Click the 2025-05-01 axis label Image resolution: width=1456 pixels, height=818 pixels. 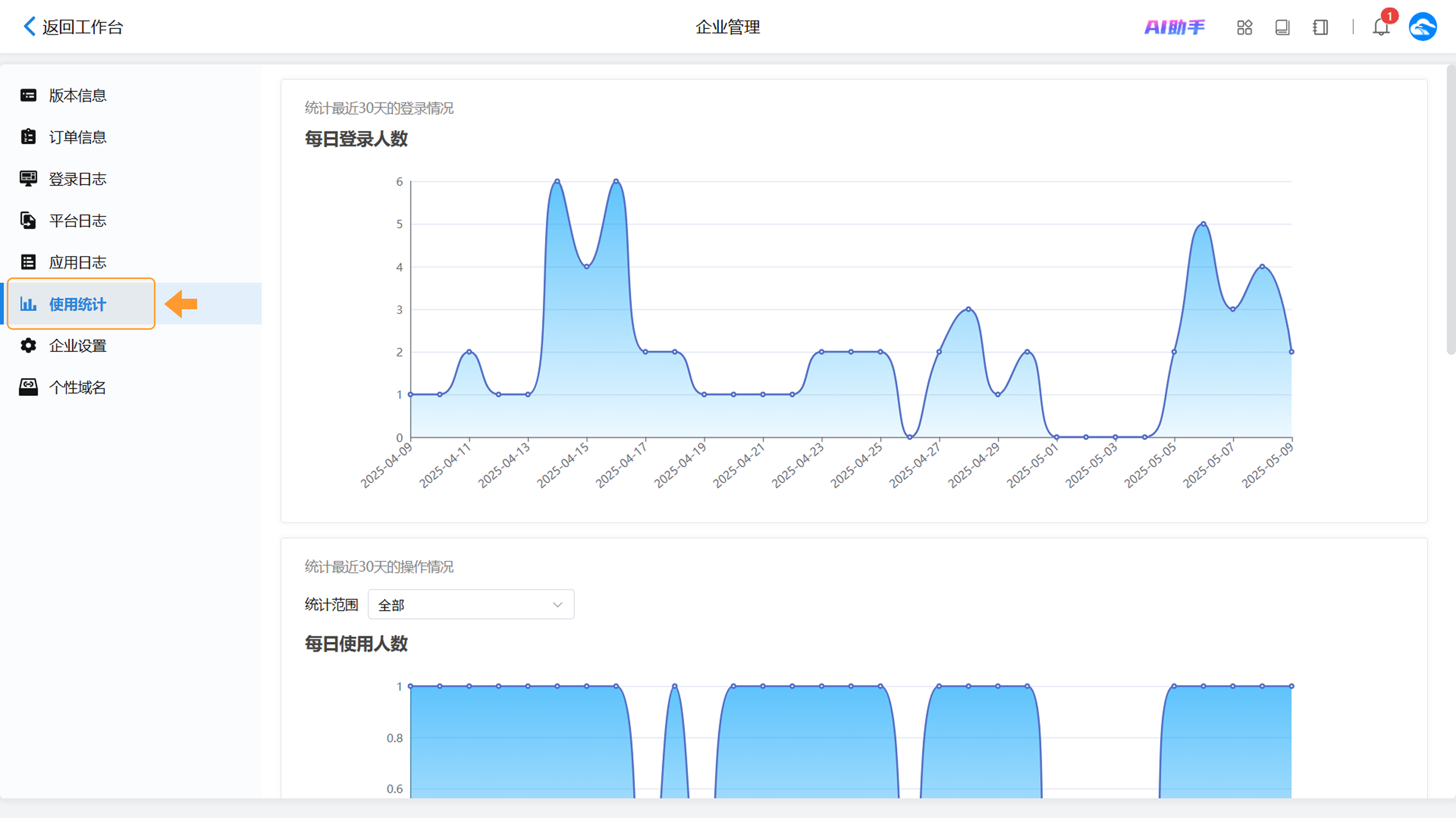point(1032,465)
